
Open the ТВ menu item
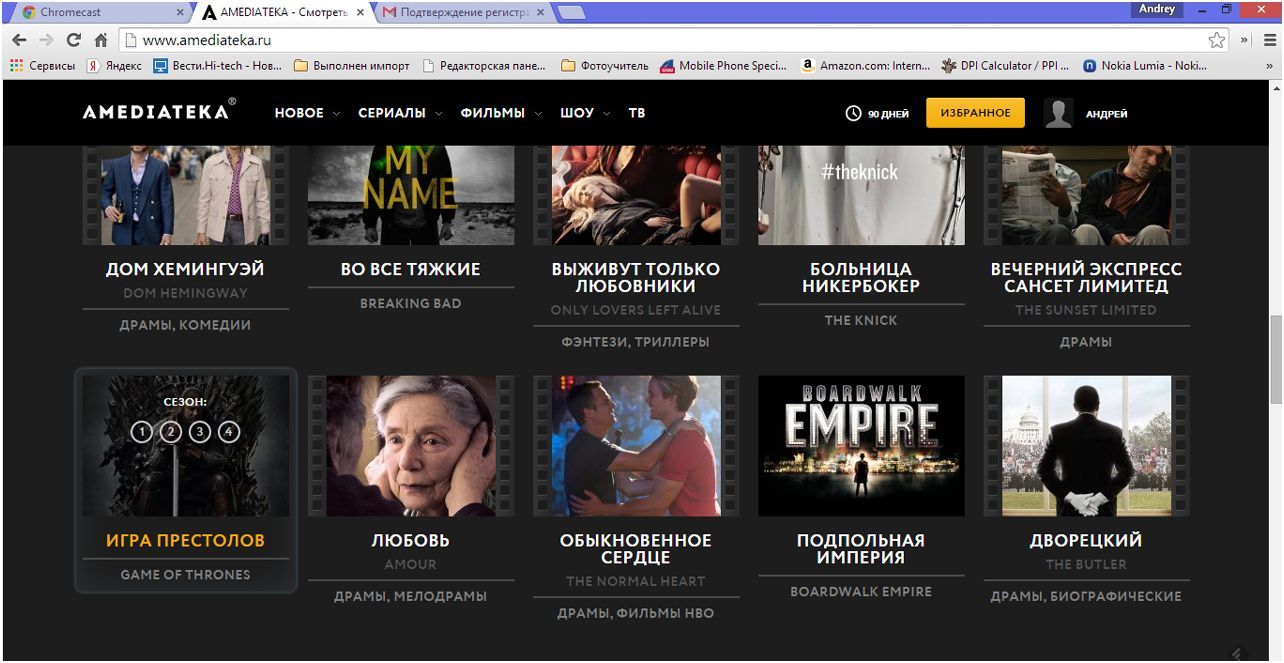[x=636, y=113]
